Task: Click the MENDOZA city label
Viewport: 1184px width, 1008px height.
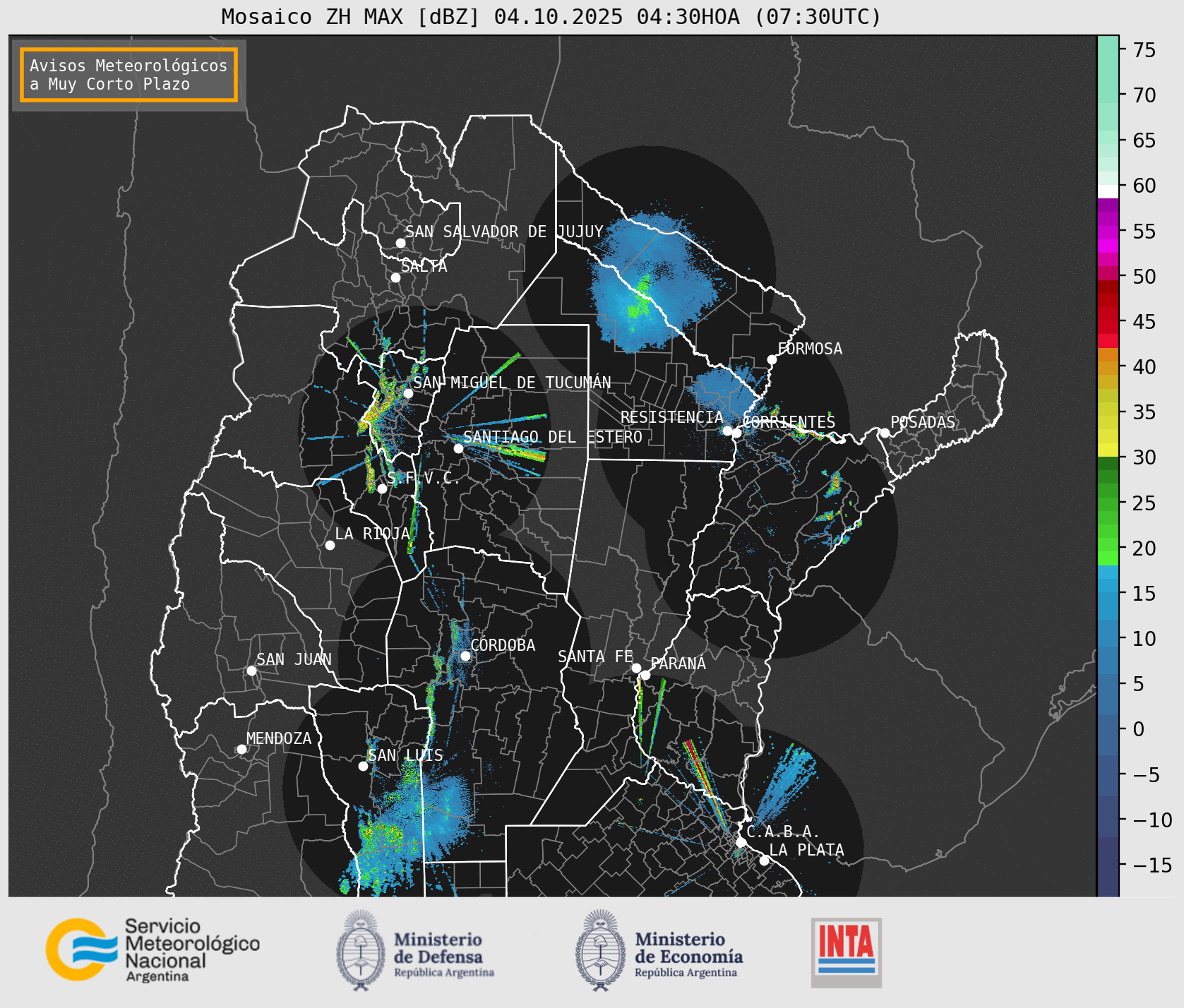Action: (279, 738)
